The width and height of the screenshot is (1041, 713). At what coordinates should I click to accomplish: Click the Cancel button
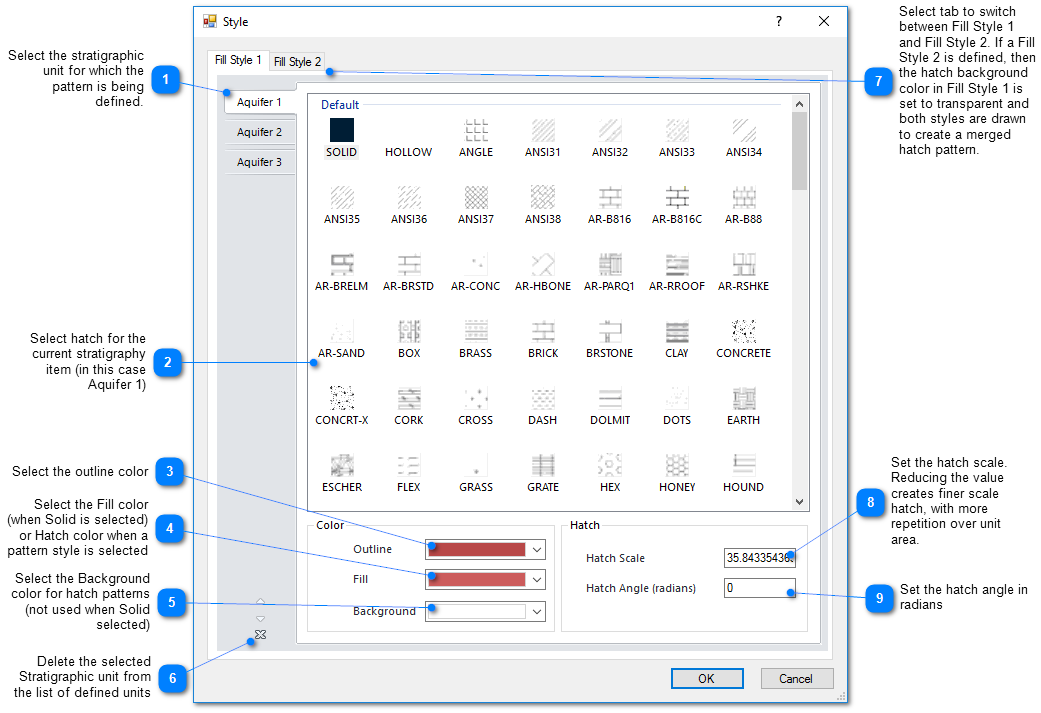coord(796,679)
